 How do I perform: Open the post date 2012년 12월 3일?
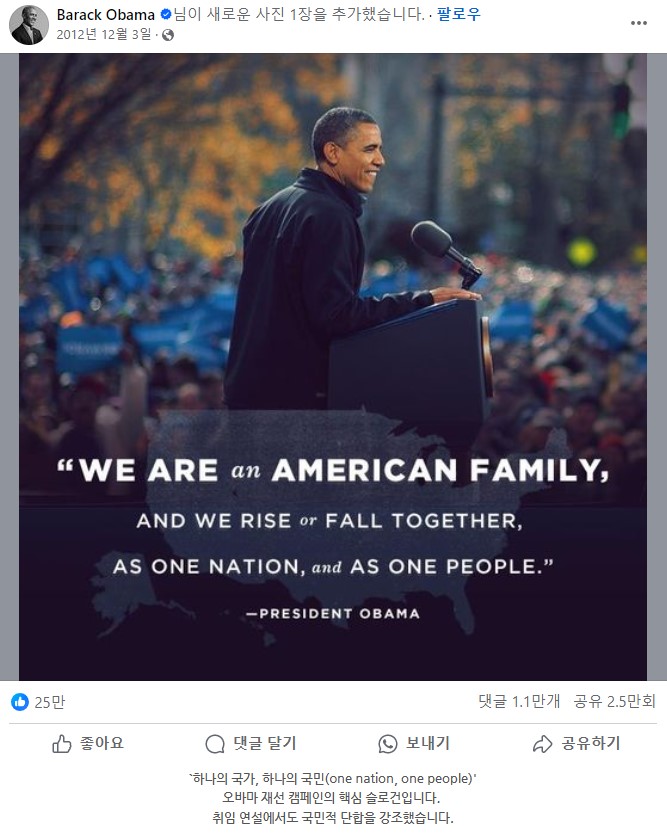[104, 35]
